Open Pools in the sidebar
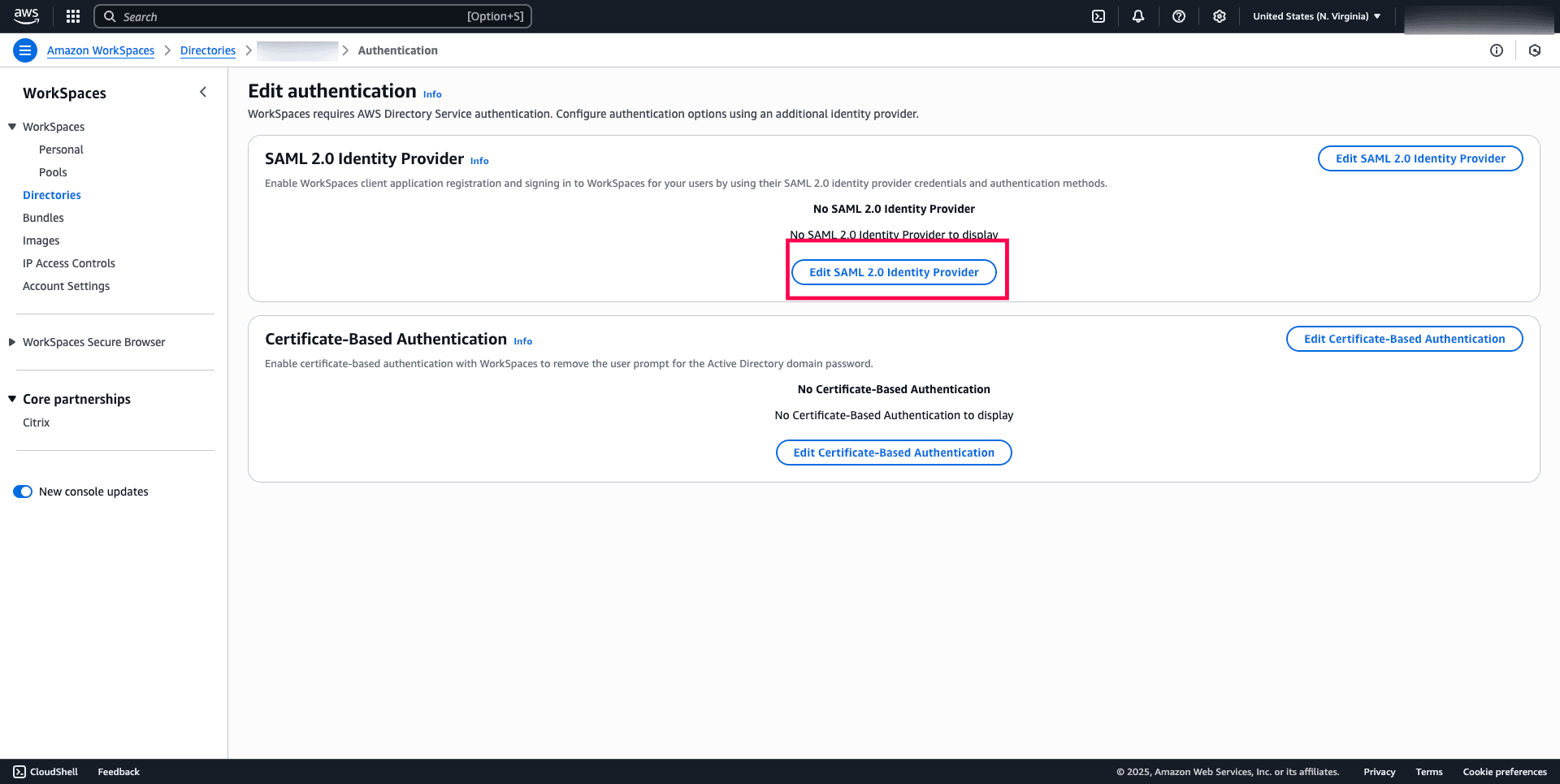The height and width of the screenshot is (784, 1560). pyautogui.click(x=53, y=172)
